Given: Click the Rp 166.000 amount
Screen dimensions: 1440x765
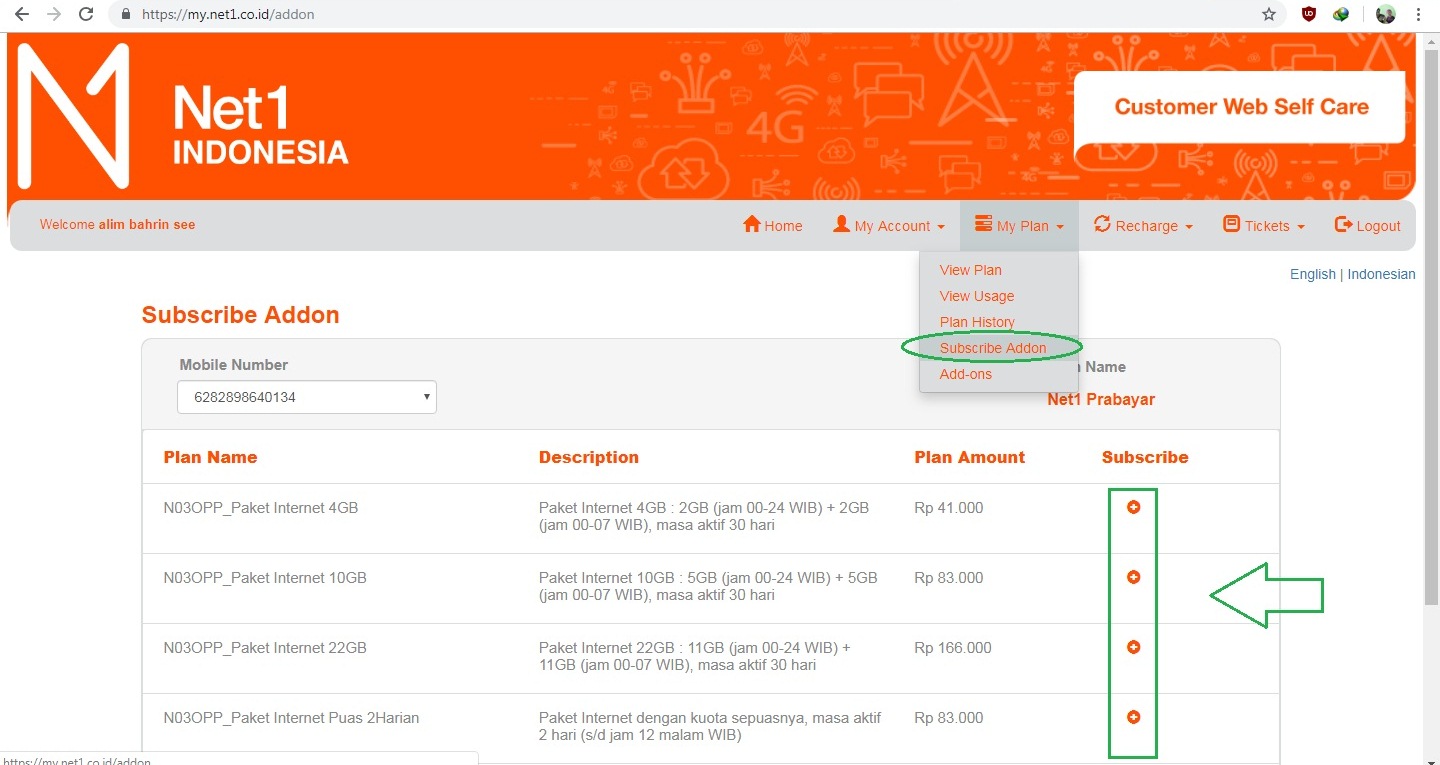Looking at the screenshot, I should (x=953, y=648).
